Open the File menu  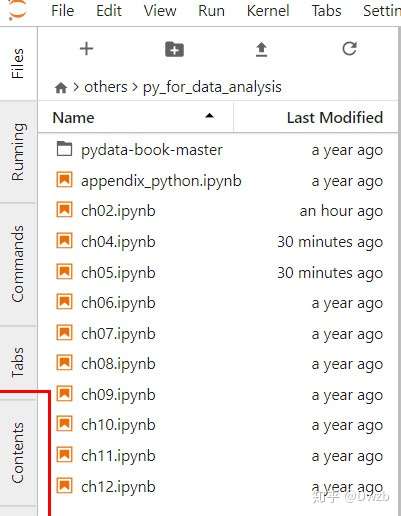tap(63, 11)
